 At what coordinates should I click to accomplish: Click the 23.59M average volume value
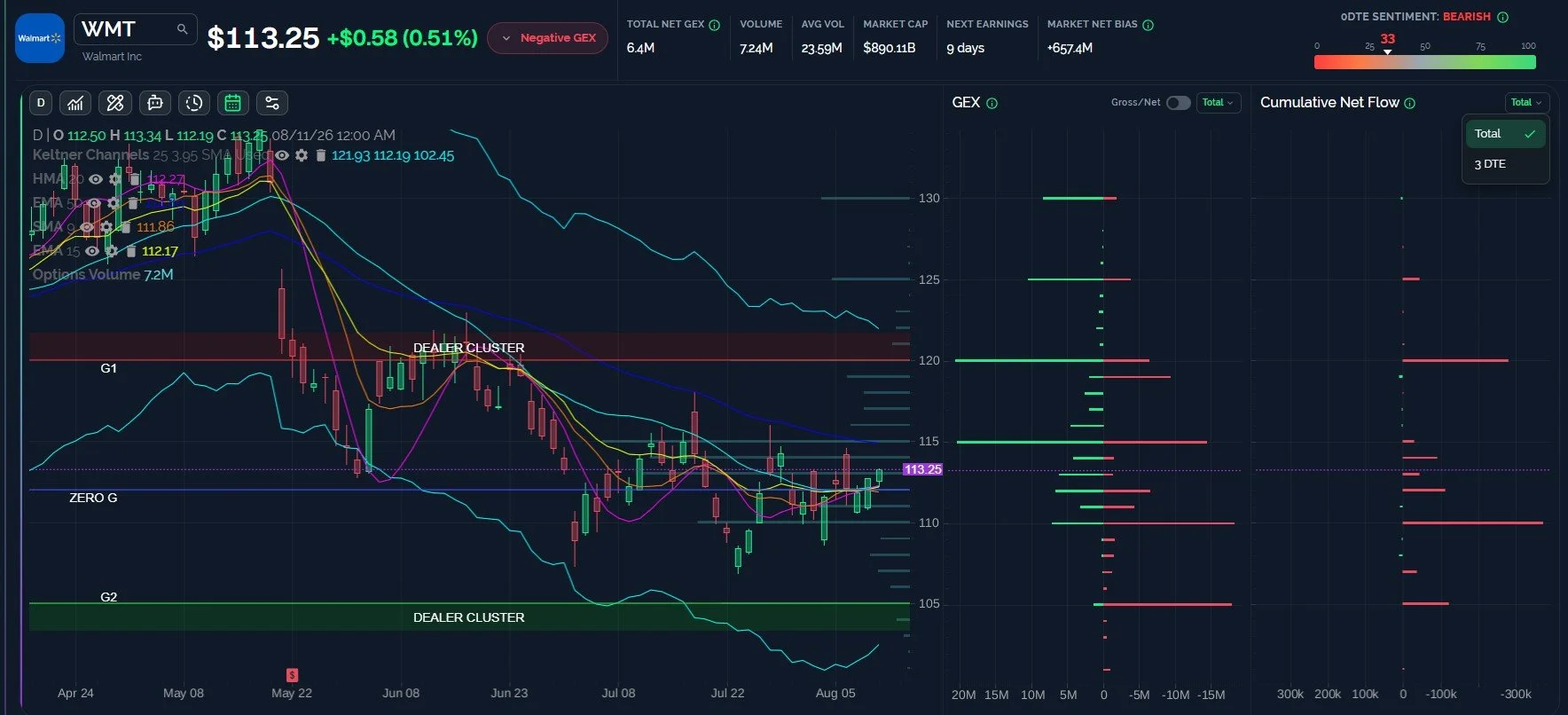click(821, 48)
